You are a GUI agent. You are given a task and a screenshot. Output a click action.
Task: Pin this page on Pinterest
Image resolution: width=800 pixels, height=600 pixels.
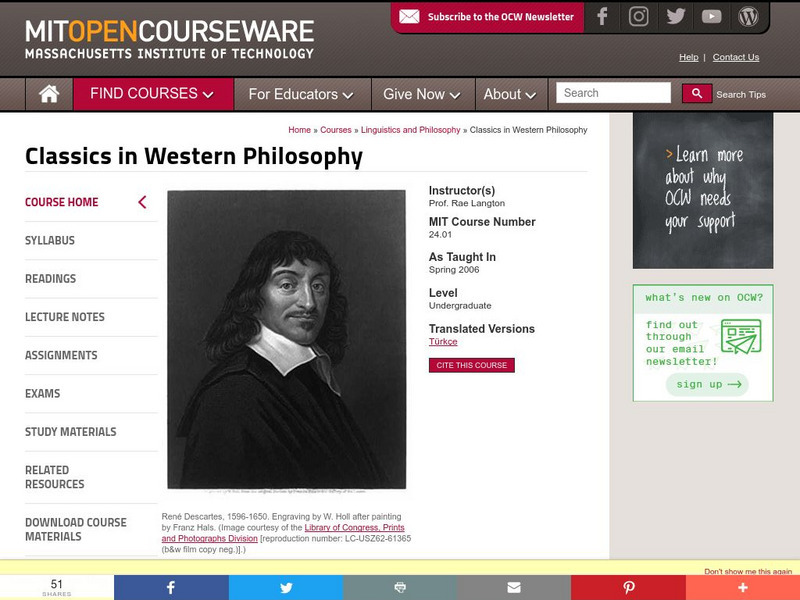point(628,587)
